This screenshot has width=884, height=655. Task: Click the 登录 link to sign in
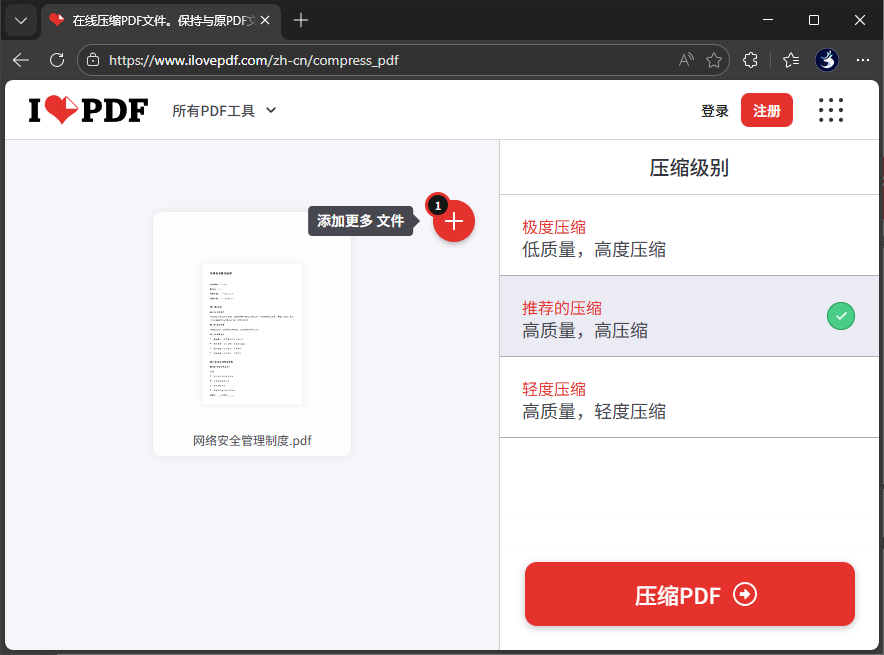(715, 110)
